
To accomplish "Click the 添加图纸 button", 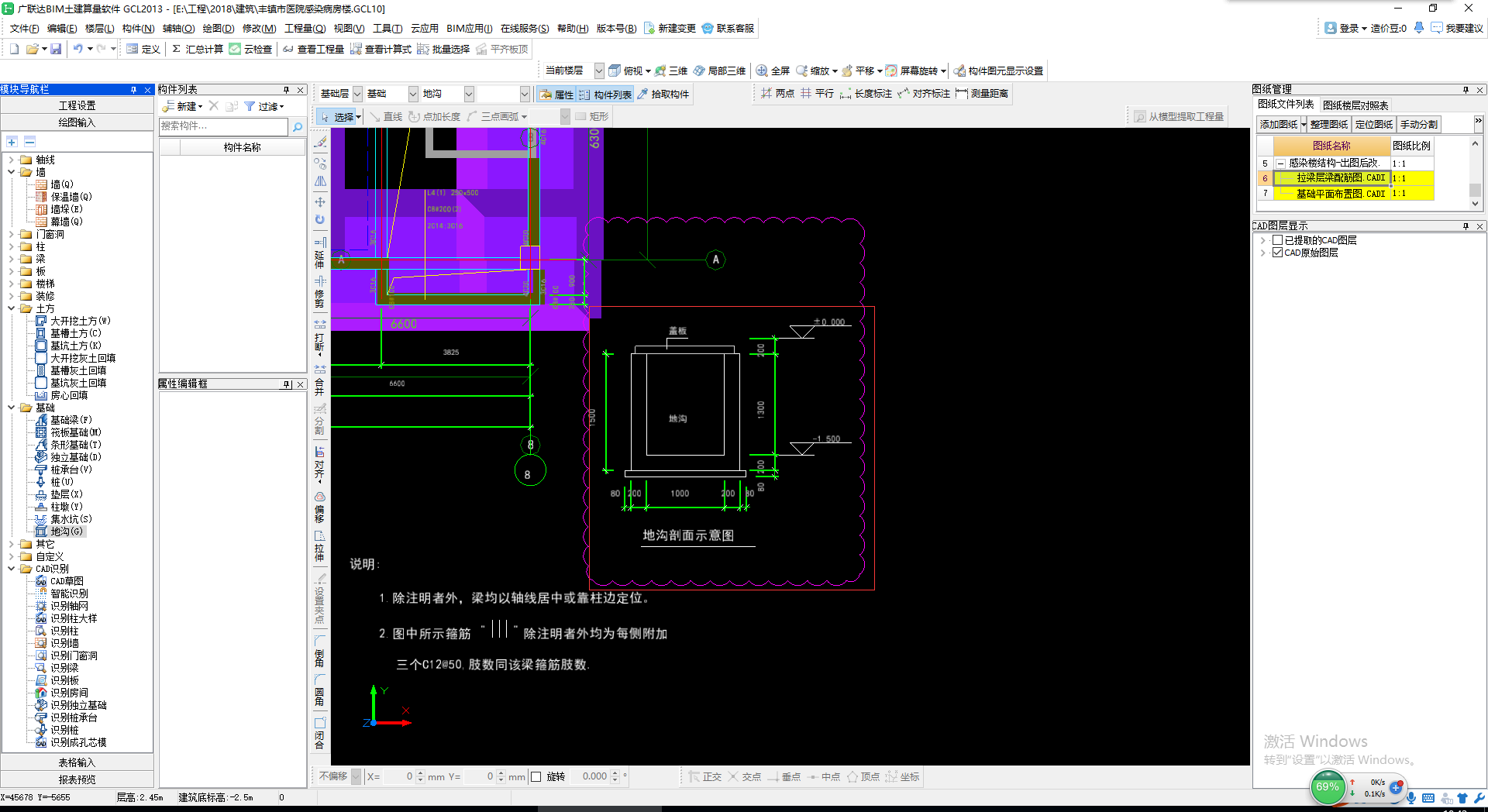I will 1278,124.
